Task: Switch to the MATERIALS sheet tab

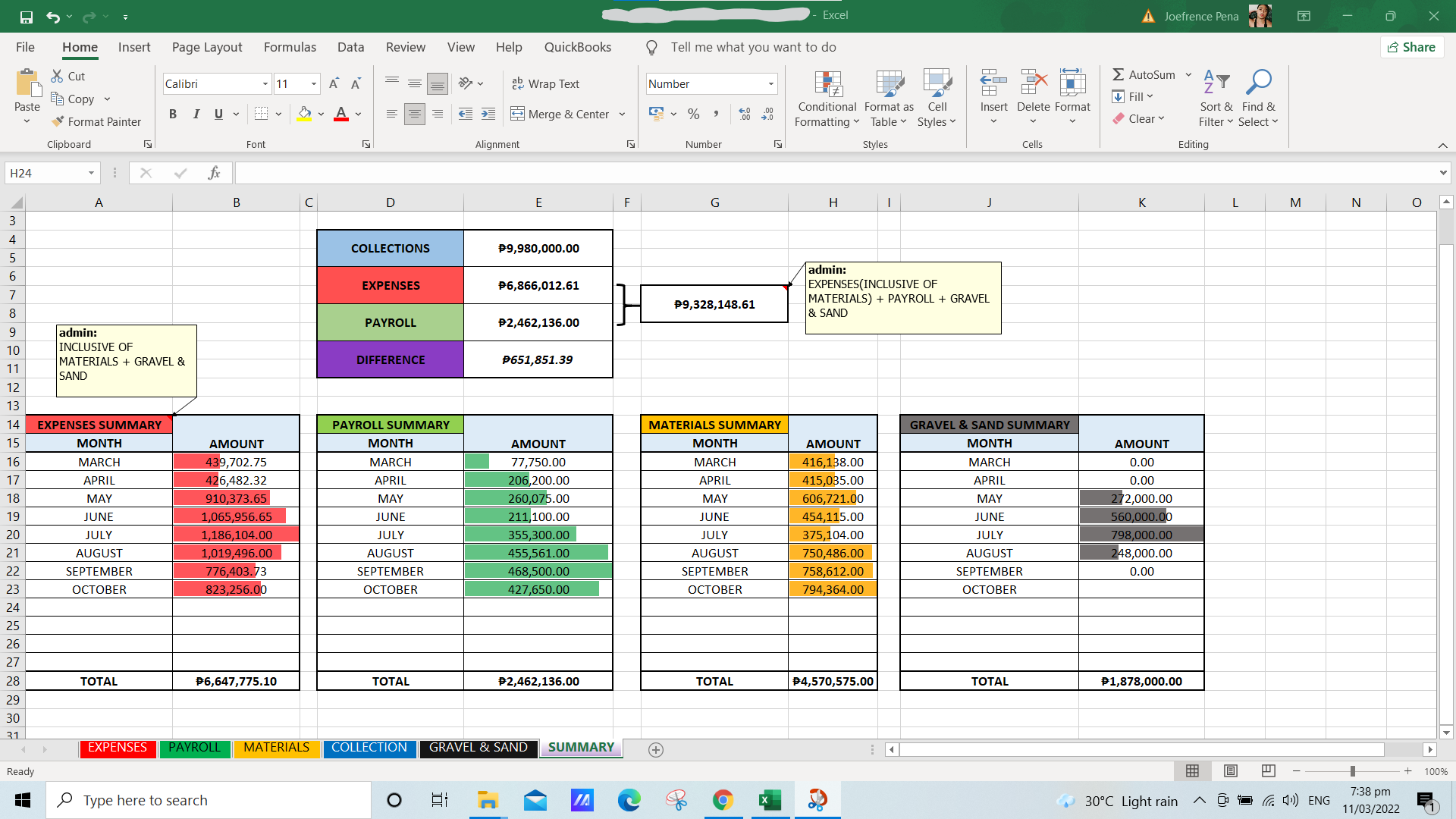Action: [276, 748]
